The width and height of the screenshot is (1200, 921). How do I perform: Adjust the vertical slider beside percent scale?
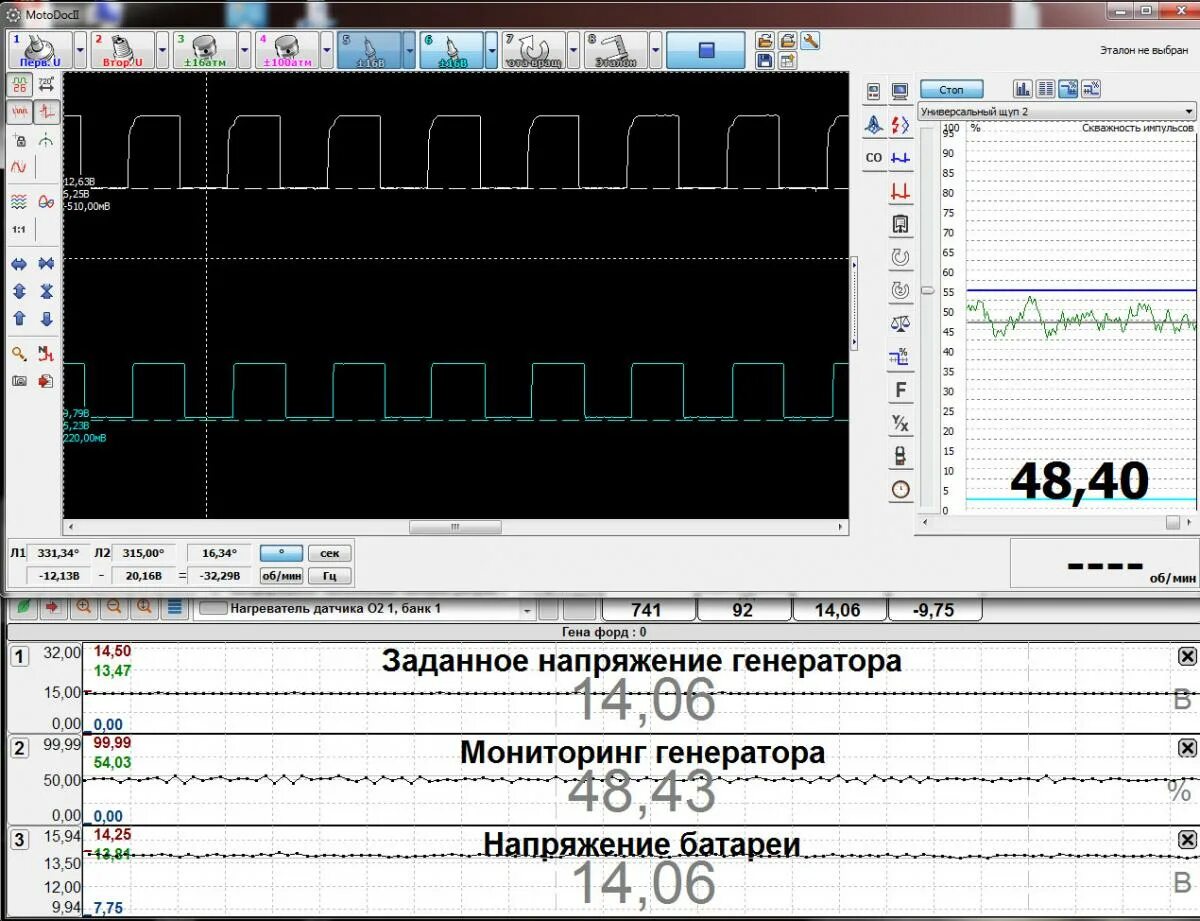[x=927, y=291]
